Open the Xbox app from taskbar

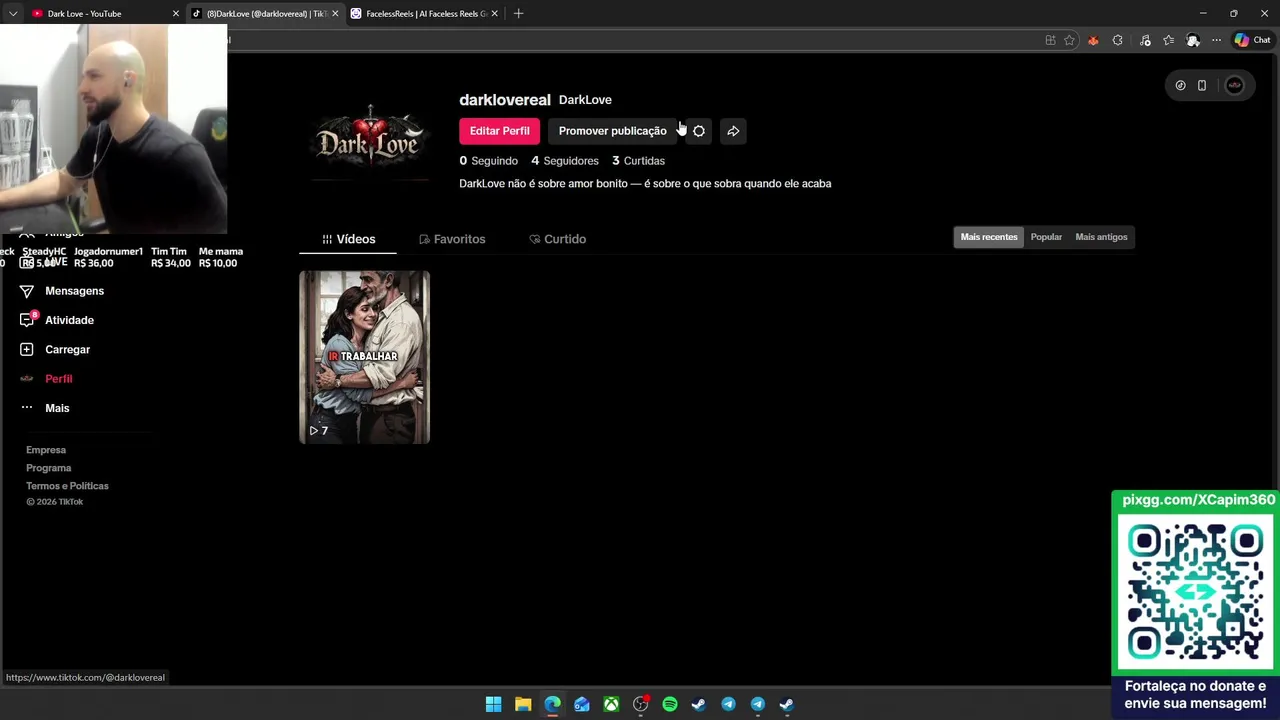[x=611, y=704]
